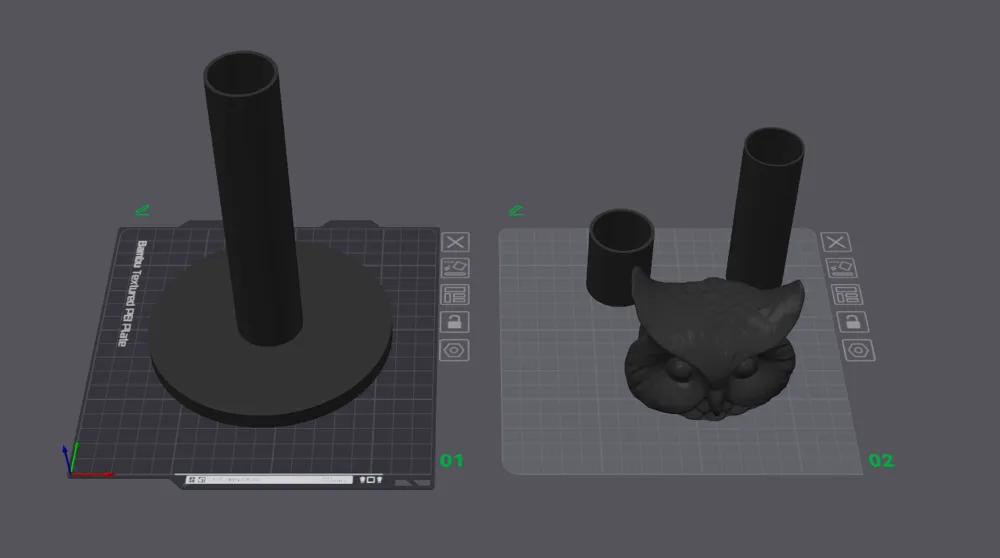Open plate 02 settings hexagon icon
The height and width of the screenshot is (558, 1000).
point(859,350)
